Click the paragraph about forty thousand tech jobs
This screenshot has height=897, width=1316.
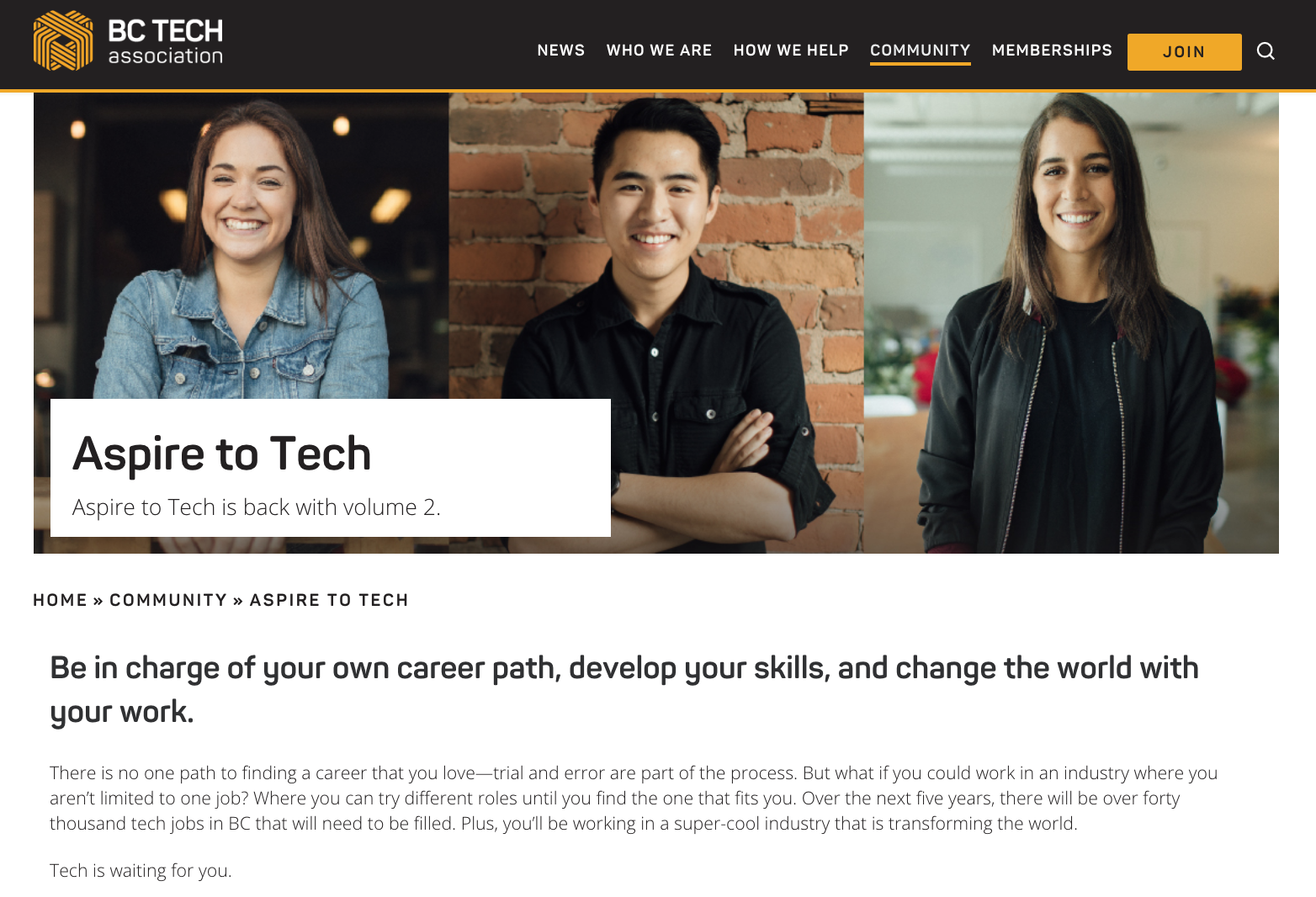pos(634,798)
